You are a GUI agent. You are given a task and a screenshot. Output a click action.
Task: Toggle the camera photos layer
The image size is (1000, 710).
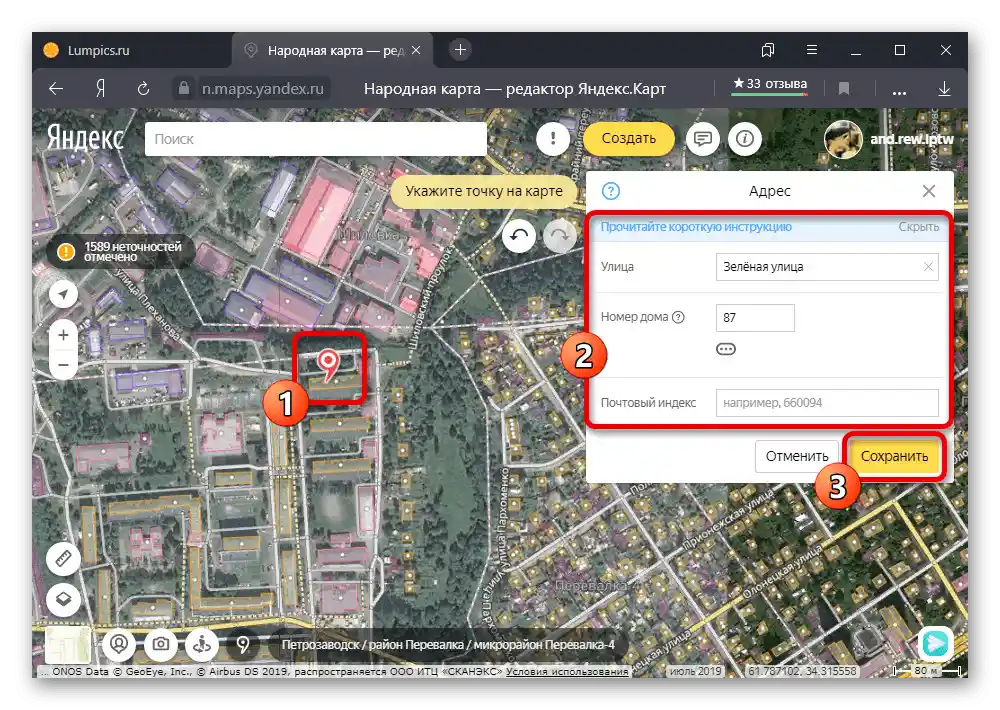160,644
